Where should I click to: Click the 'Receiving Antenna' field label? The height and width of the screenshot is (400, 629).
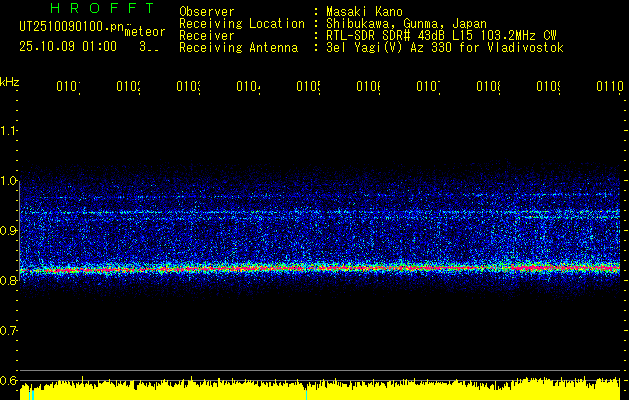tap(238, 48)
